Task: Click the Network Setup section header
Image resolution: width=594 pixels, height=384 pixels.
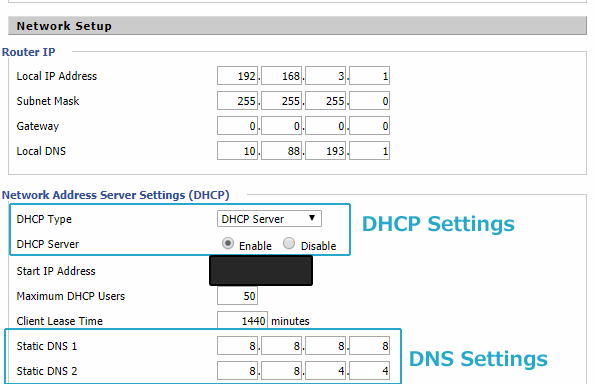Action: coord(297,26)
